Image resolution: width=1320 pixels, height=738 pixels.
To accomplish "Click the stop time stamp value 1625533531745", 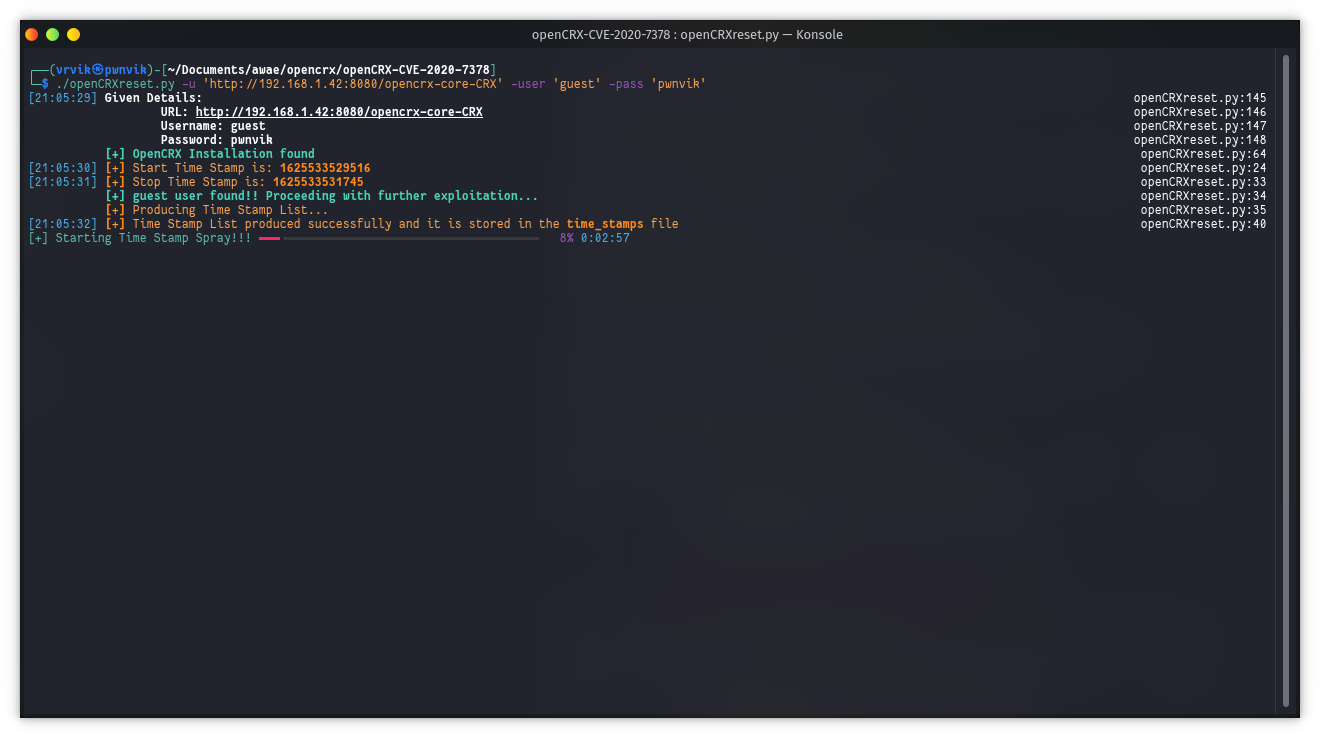I will [x=318, y=182].
